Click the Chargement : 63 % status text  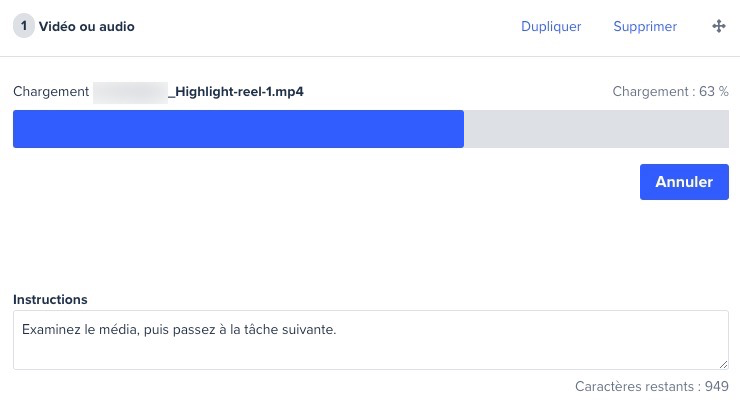(x=670, y=92)
